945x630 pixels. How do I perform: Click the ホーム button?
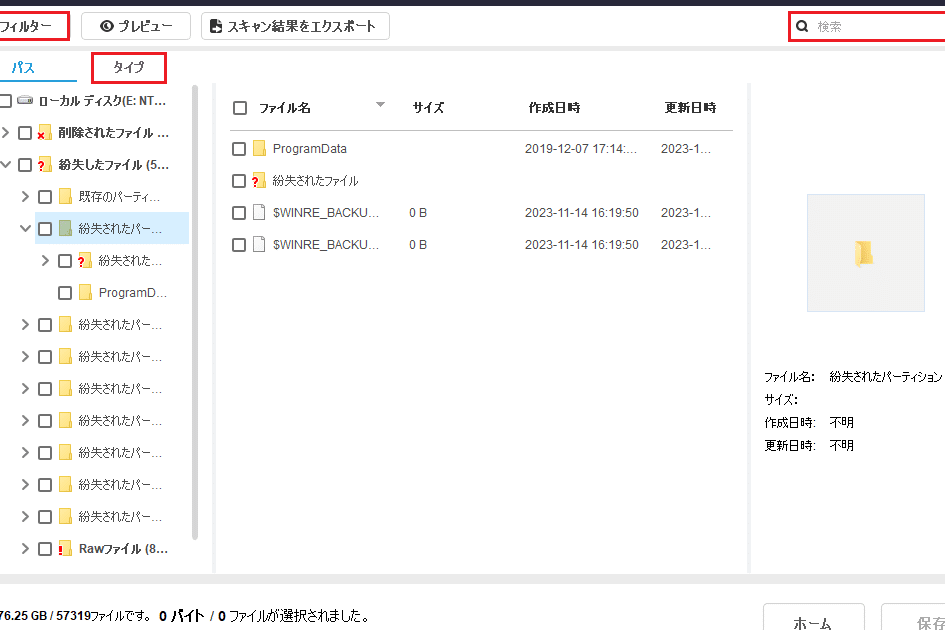pyautogui.click(x=812, y=621)
